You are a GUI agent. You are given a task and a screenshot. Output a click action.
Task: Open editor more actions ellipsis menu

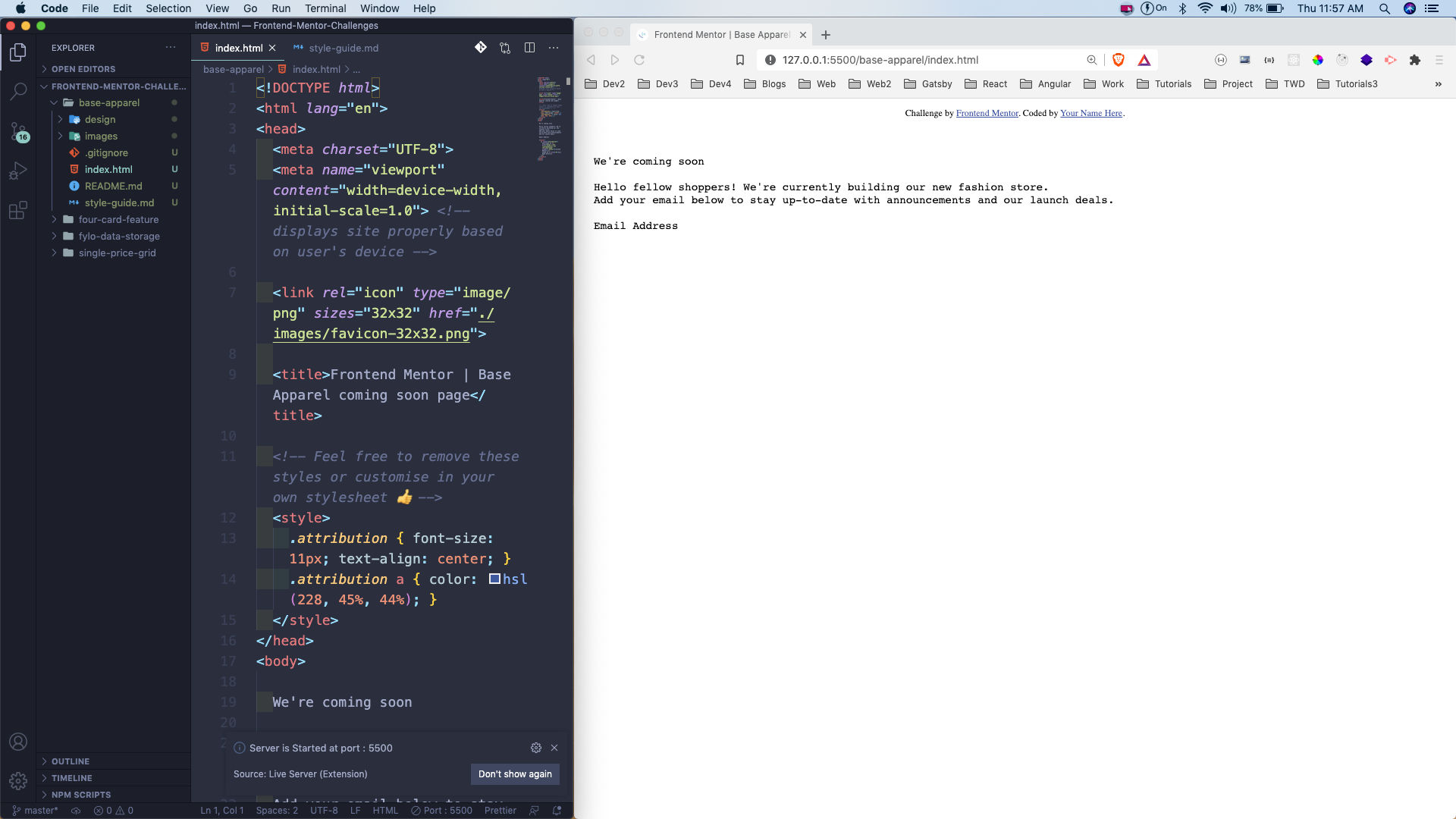(x=554, y=47)
